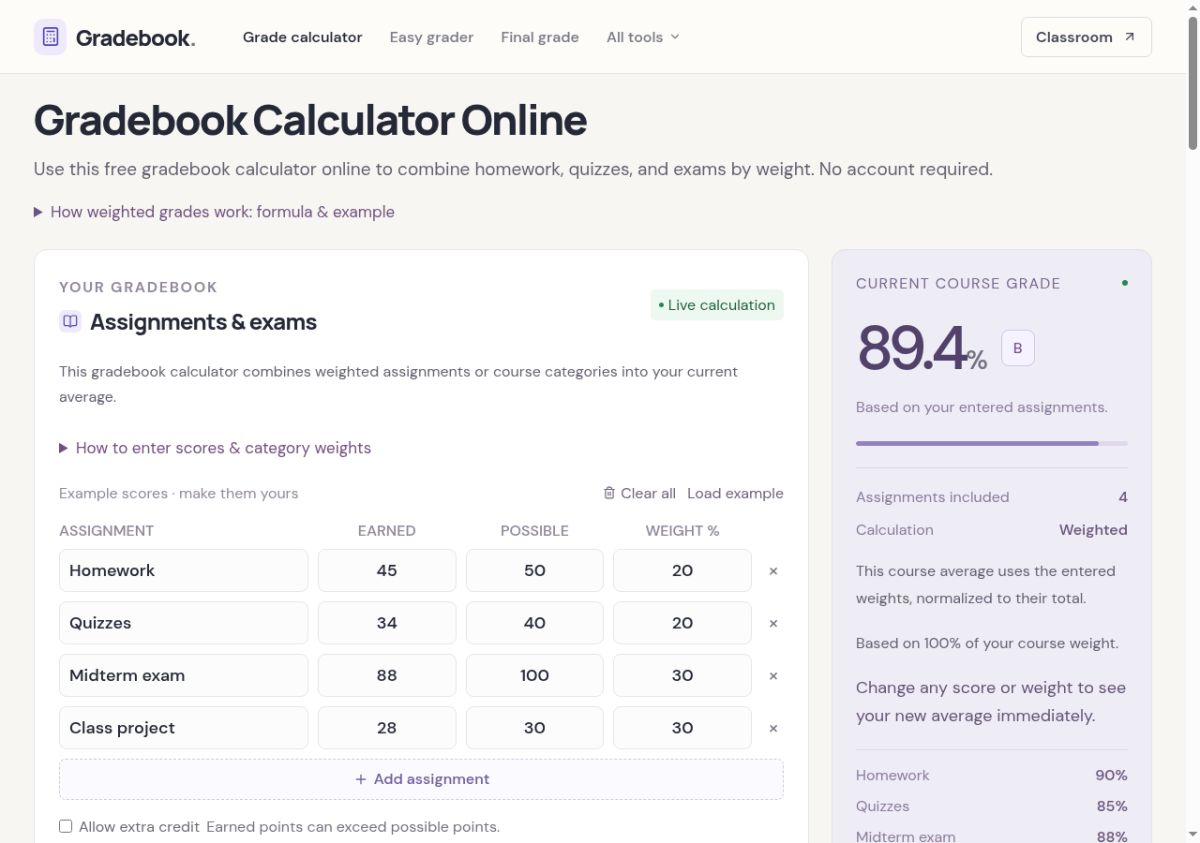Open the All tools dropdown menu
The height and width of the screenshot is (843, 1200).
[x=643, y=37]
